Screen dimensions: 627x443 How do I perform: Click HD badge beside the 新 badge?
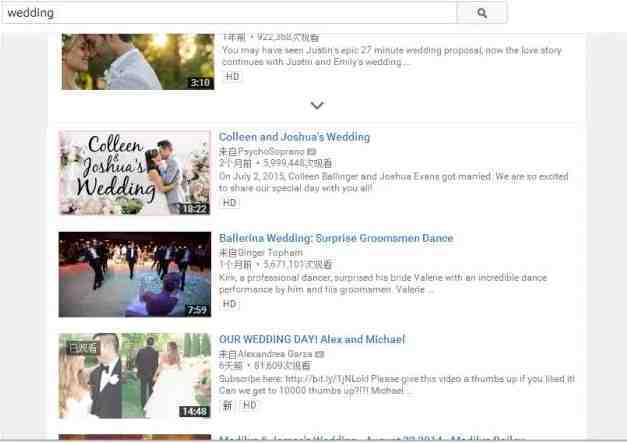pos(250,405)
